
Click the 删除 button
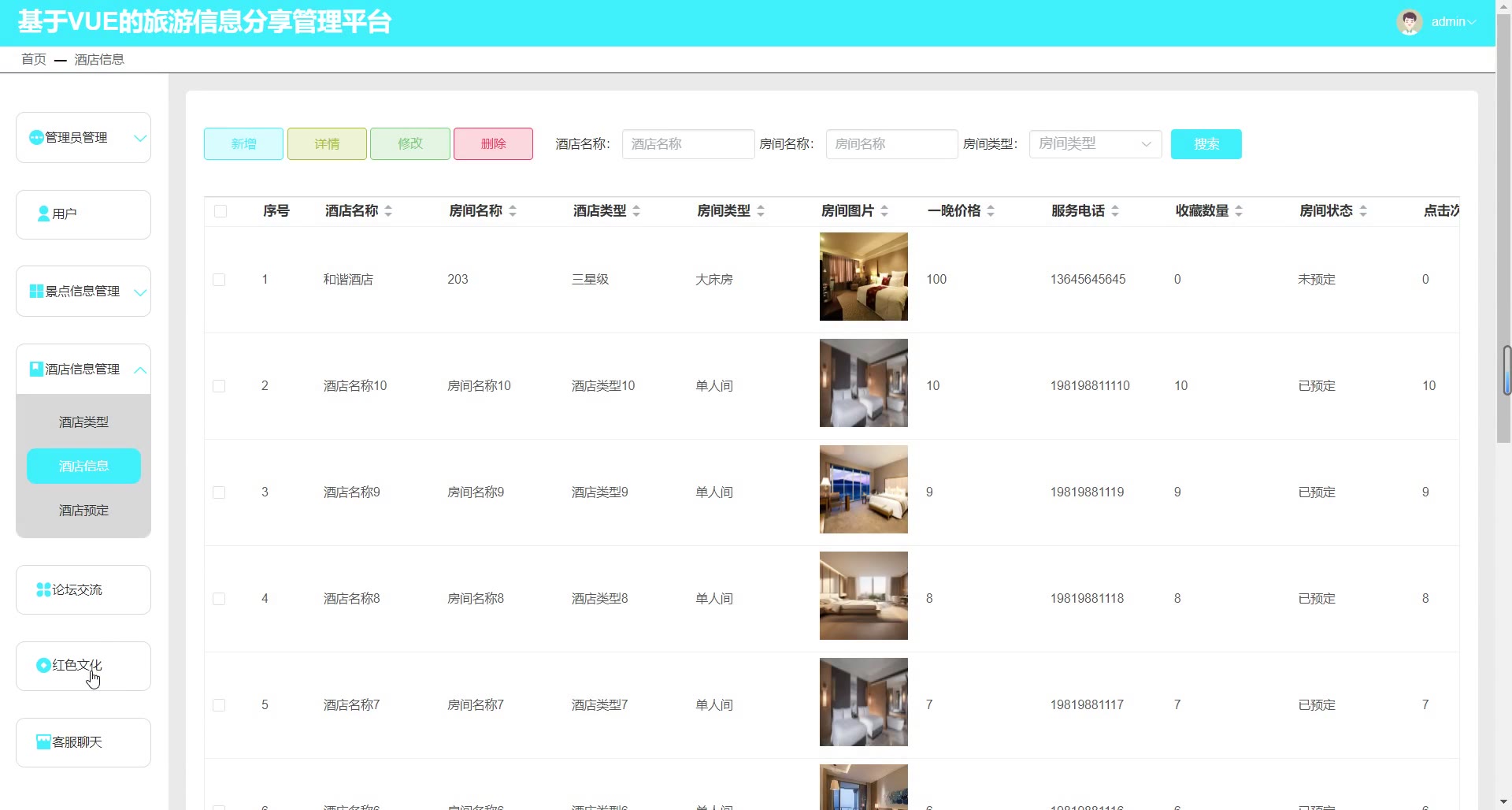tap(493, 144)
